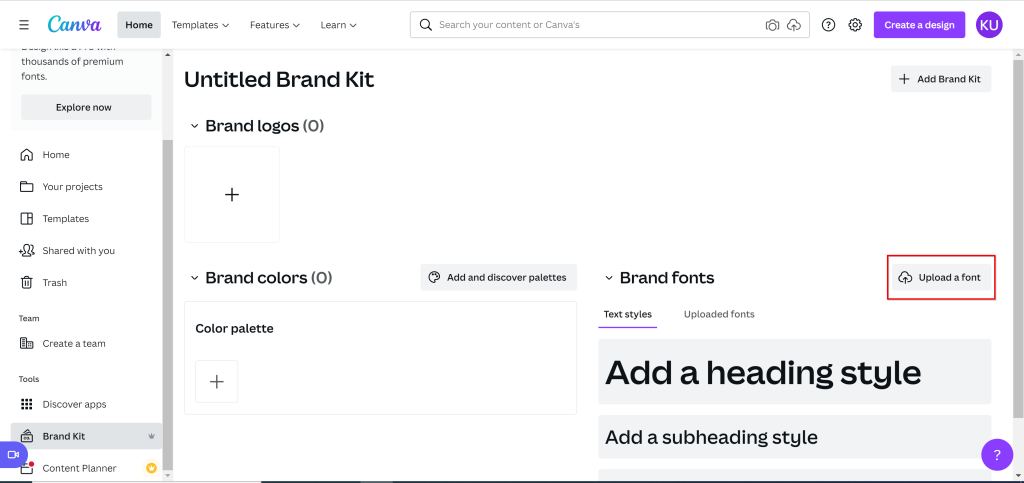Screen dimensions: 1024x483
Task: Click the camera search icon
Action: point(772,25)
